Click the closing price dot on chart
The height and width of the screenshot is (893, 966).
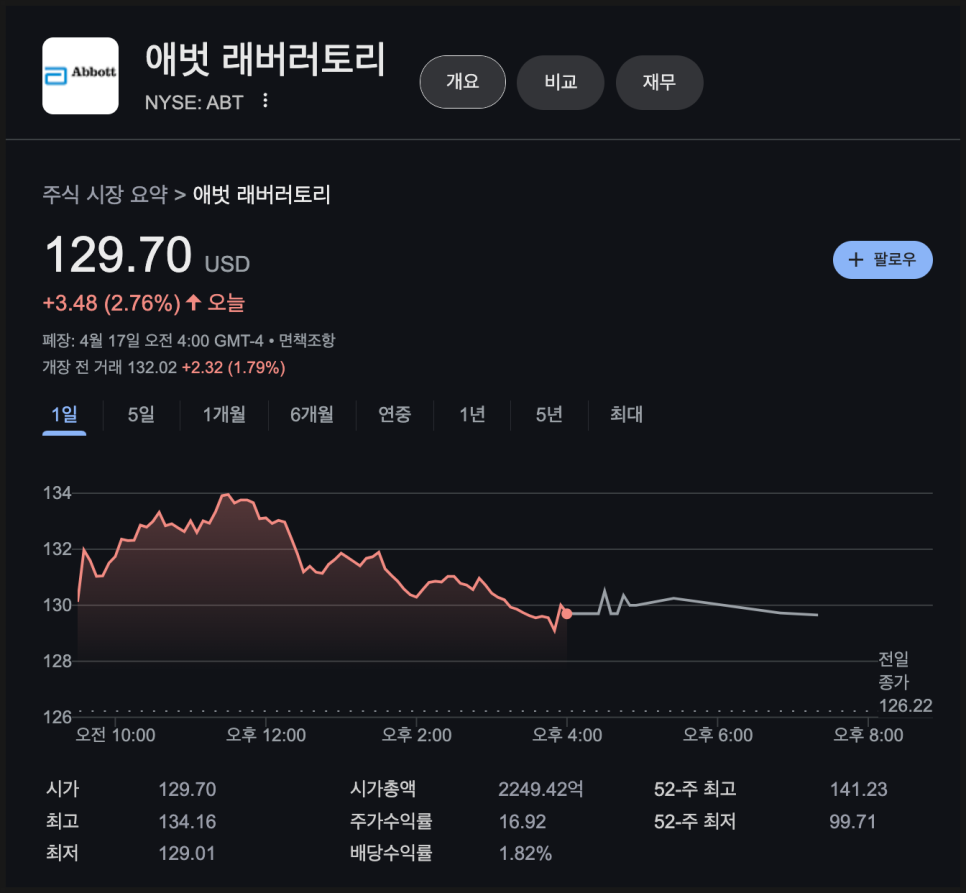coord(567,614)
